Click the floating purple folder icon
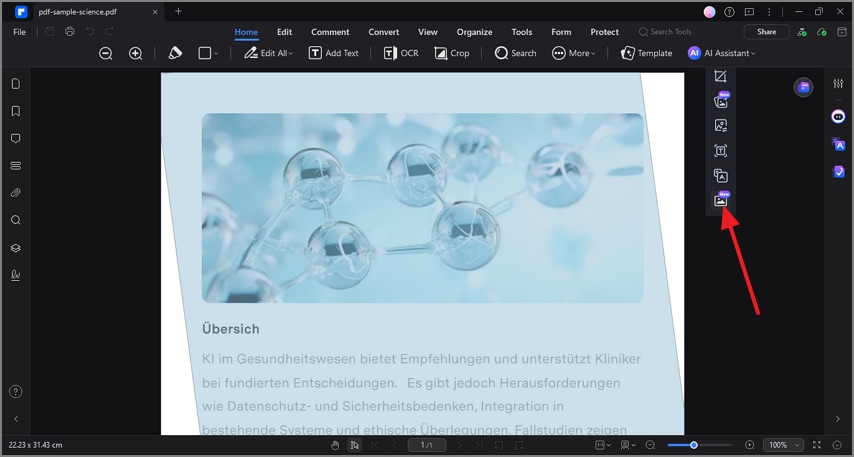Viewport: 854px width, 457px height. point(803,87)
